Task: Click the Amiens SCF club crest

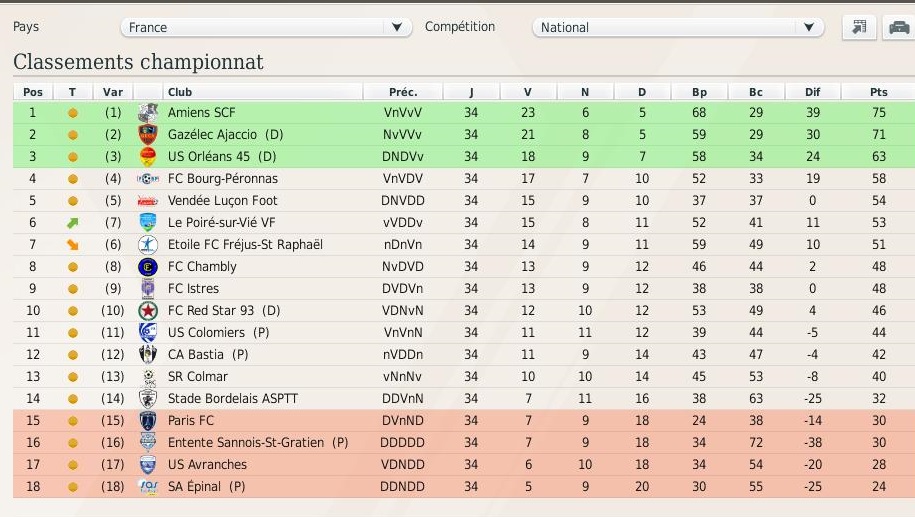Action: point(148,113)
